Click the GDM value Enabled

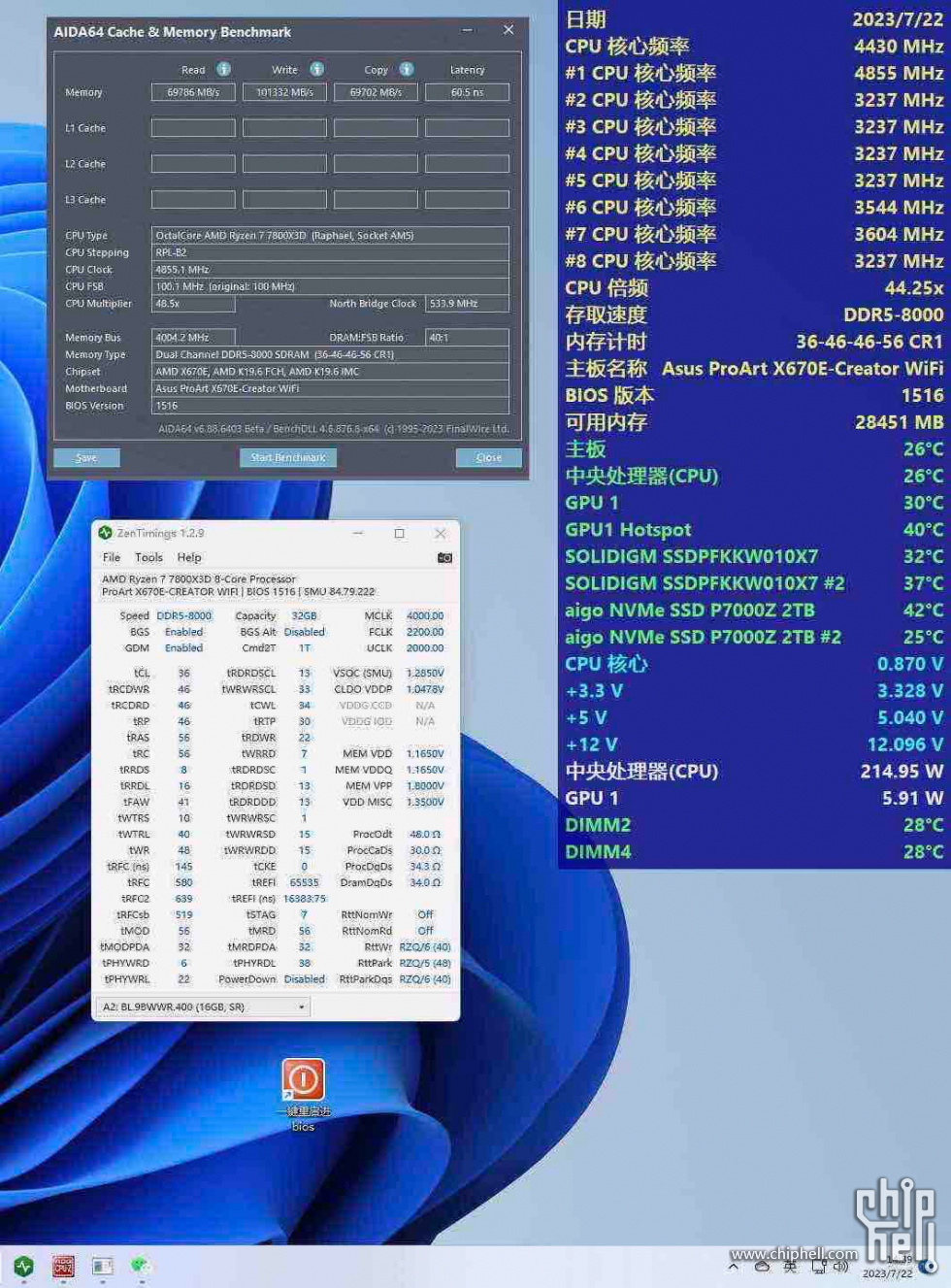point(184,648)
